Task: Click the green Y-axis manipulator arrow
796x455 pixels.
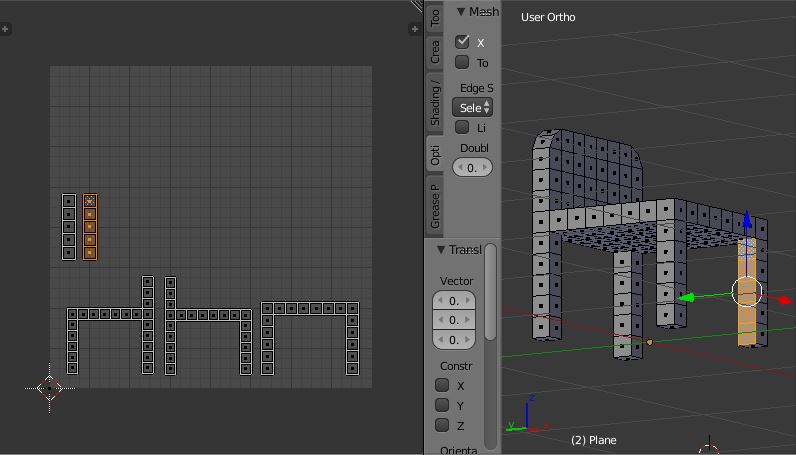Action: [x=687, y=298]
